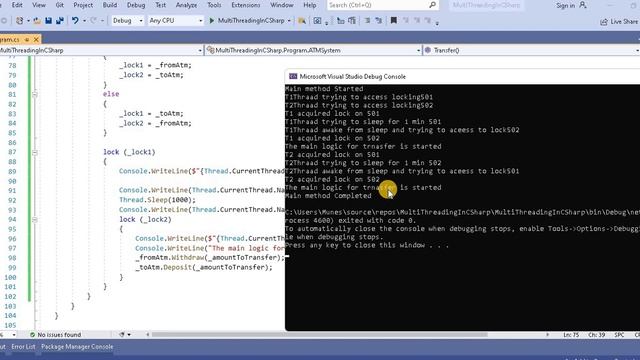The height and width of the screenshot is (360, 640).
Task: Open the Debug menu
Action: 136,5
